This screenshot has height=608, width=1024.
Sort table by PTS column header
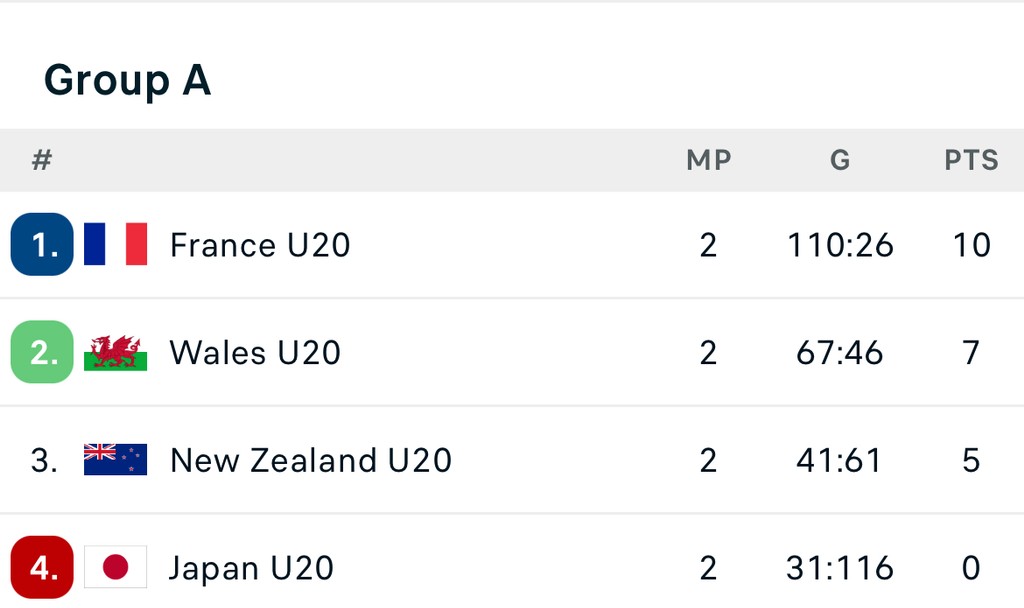pos(971,160)
